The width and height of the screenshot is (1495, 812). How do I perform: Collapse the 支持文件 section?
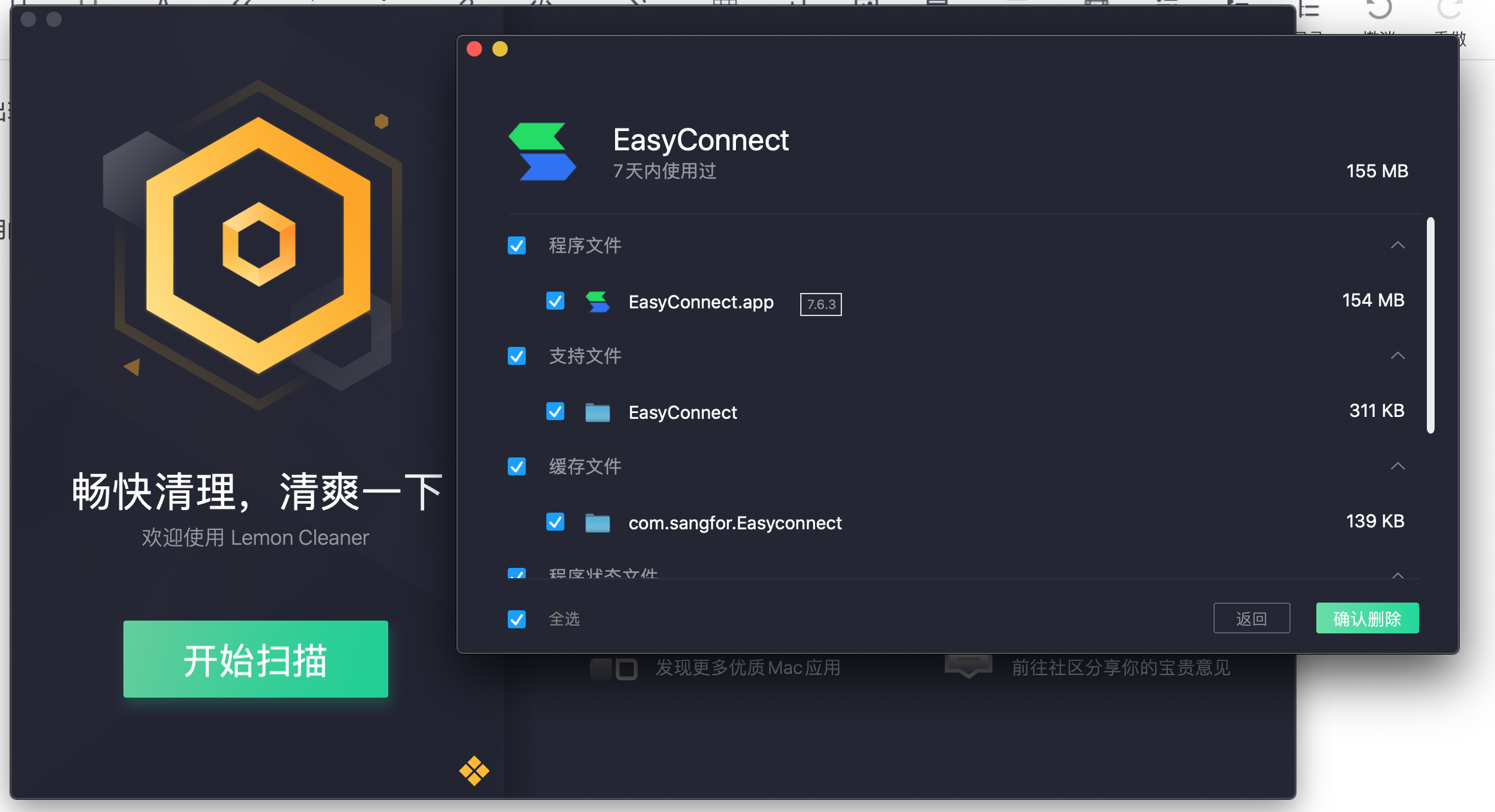[x=1398, y=355]
